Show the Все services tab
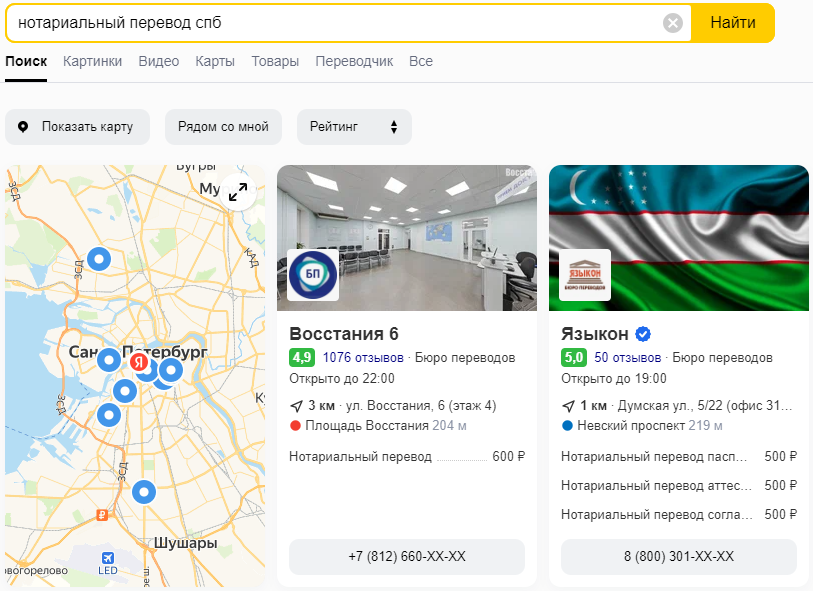Screen dimensions: 813x591 coord(420,61)
